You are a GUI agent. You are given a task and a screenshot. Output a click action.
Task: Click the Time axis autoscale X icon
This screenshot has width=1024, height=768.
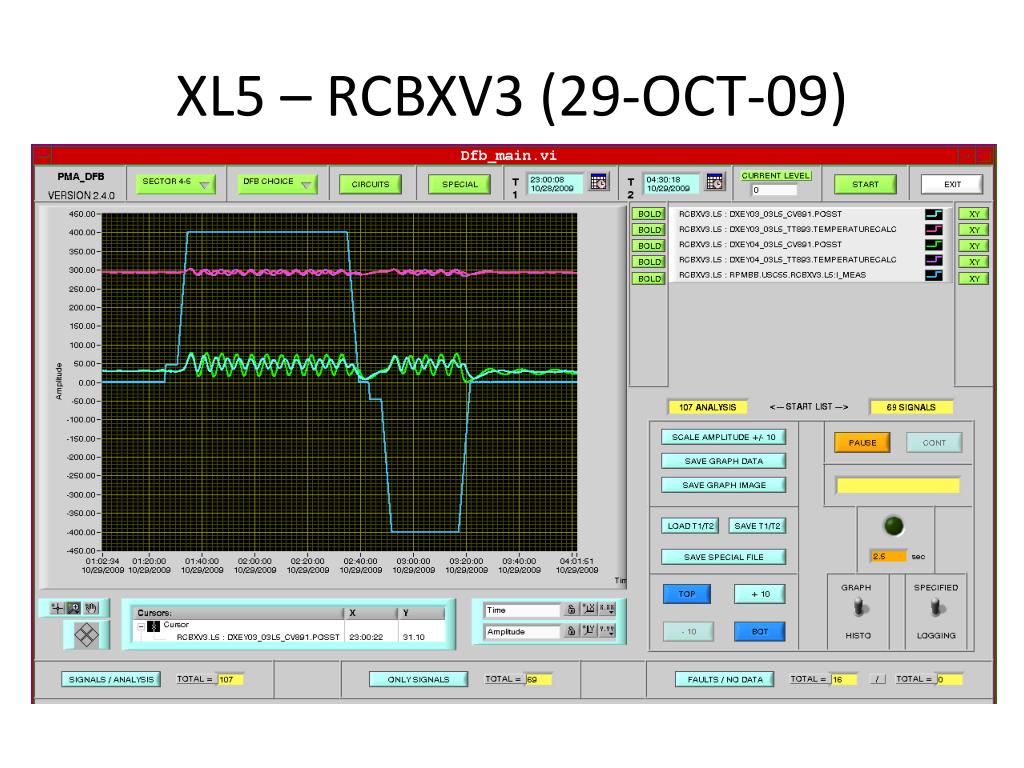pos(589,609)
